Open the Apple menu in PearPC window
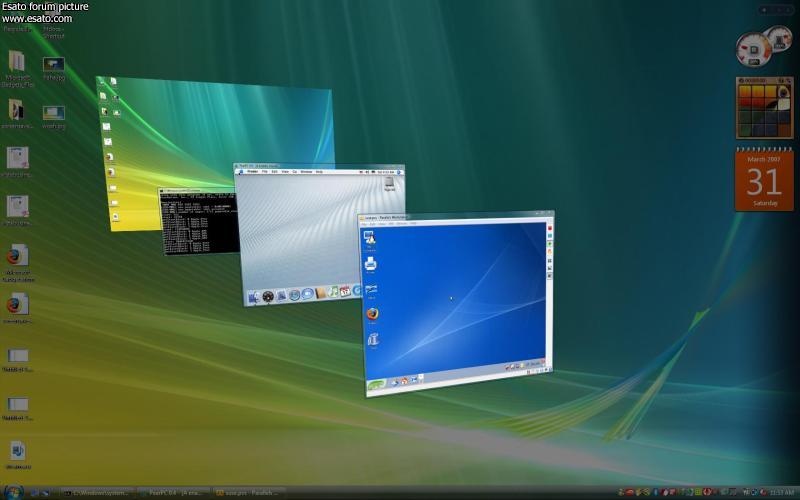The height and width of the screenshot is (500, 800). [240, 172]
